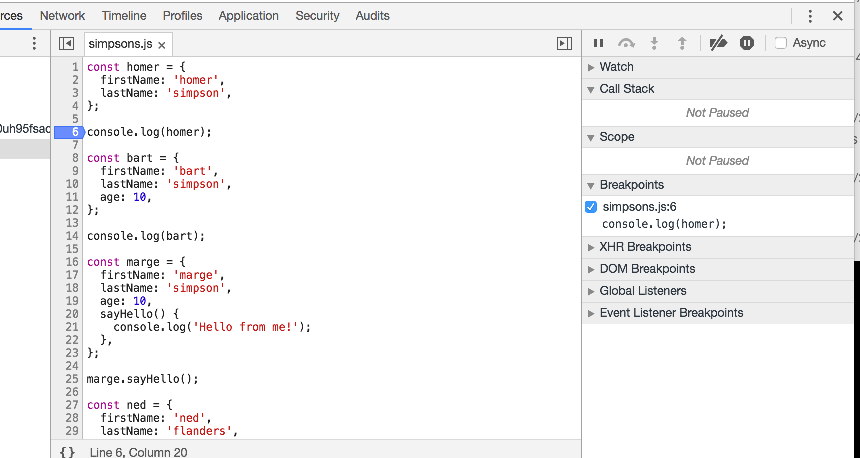The height and width of the screenshot is (458, 860).
Task: Click the code line console.log(bart);
Action: pyautogui.click(x=146, y=236)
